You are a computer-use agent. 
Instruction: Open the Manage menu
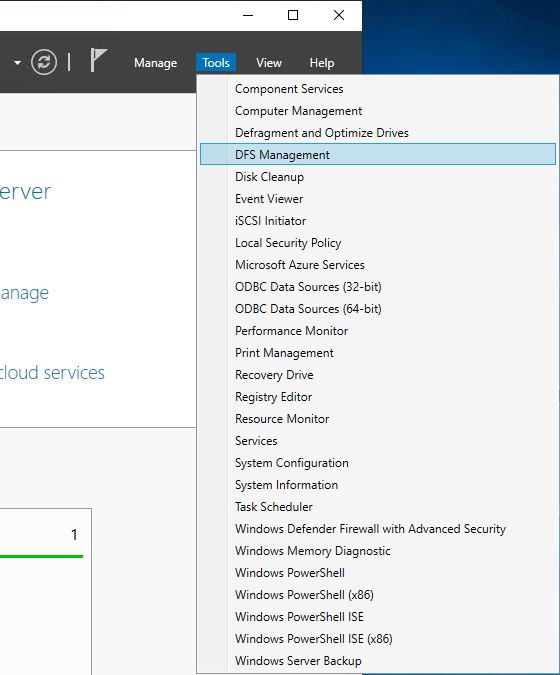point(155,63)
